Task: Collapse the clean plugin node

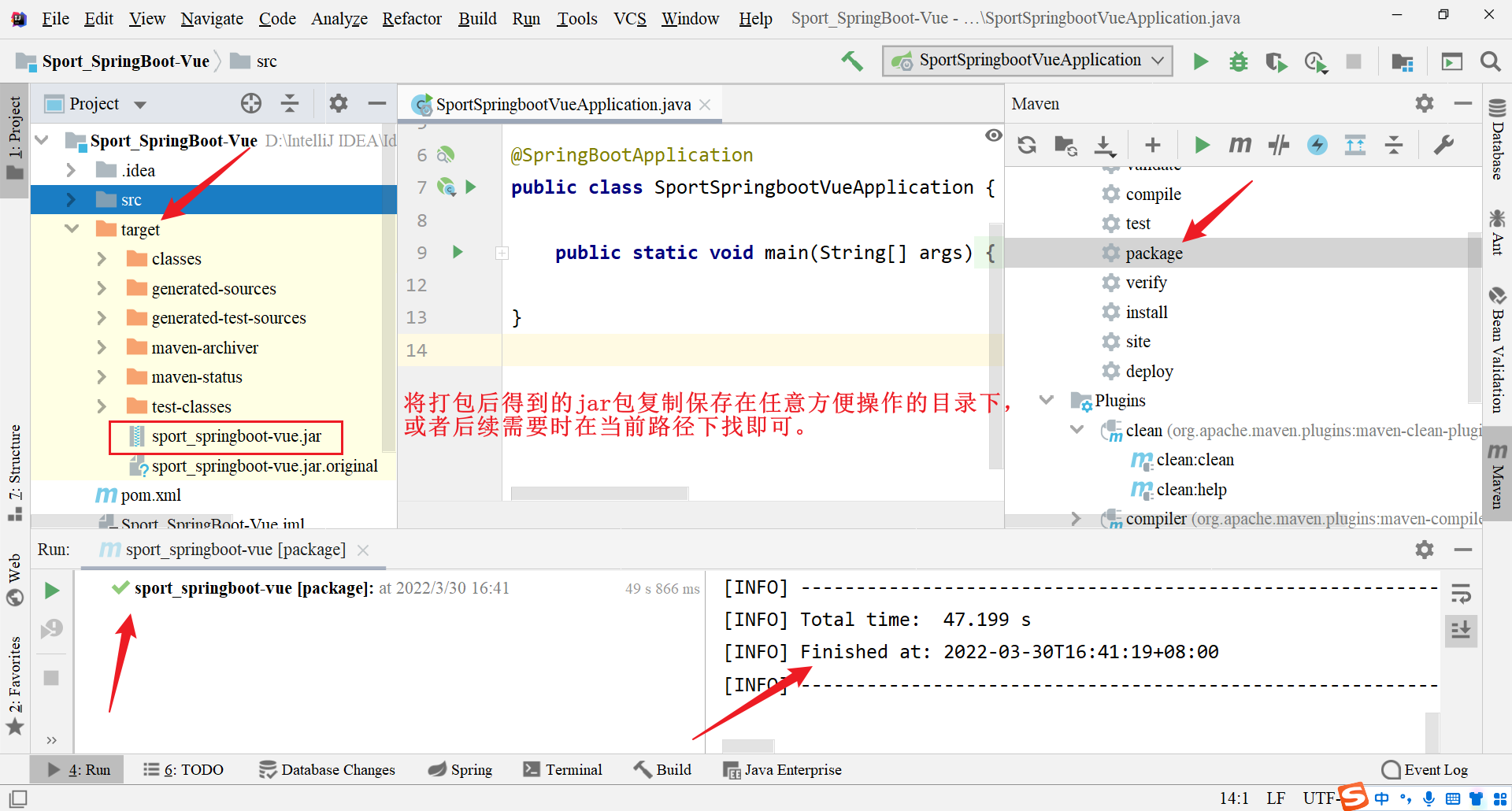Action: tap(1077, 430)
